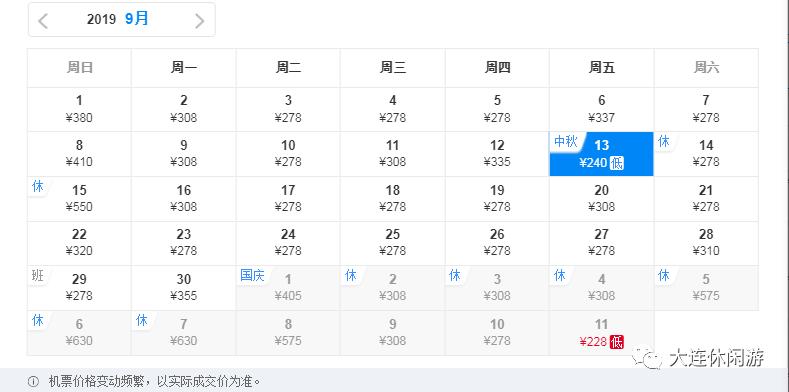Choose September 29 workday date
The image size is (789, 392).
click(79, 288)
